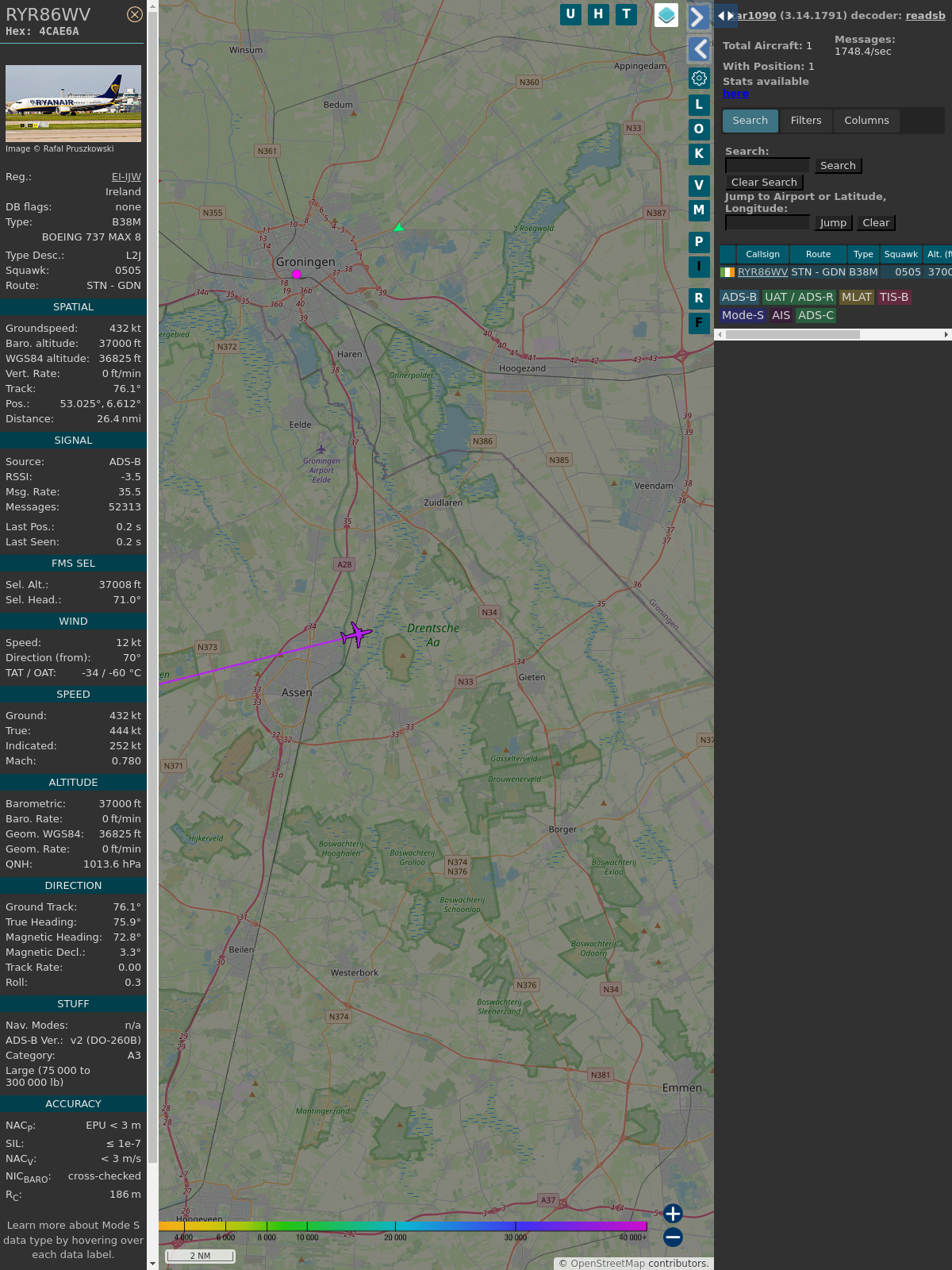This screenshot has height=1270, width=952.
Task: Click the magenta dot in Groningen
Action: coord(297,275)
